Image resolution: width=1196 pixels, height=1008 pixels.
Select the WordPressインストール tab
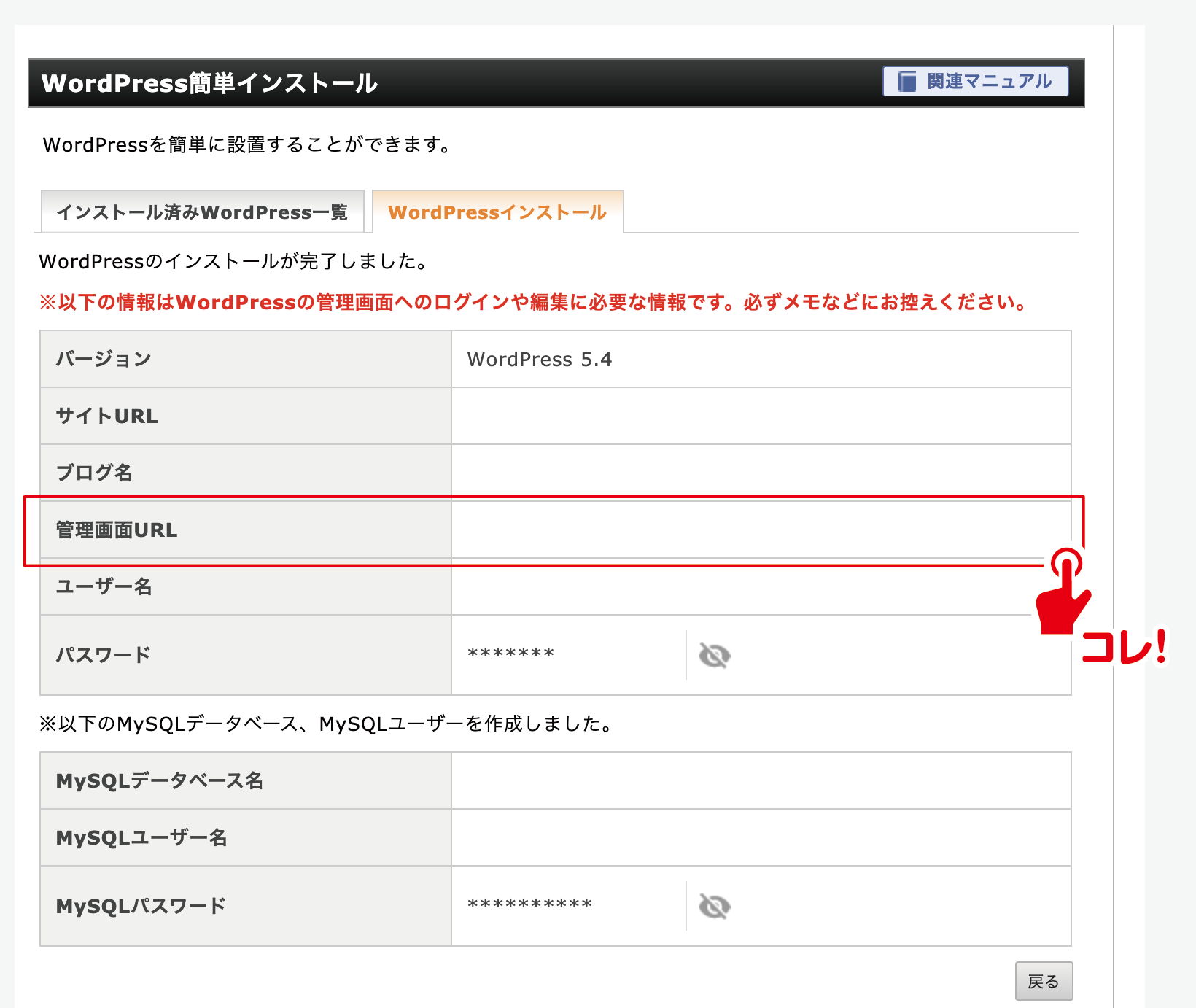(497, 212)
